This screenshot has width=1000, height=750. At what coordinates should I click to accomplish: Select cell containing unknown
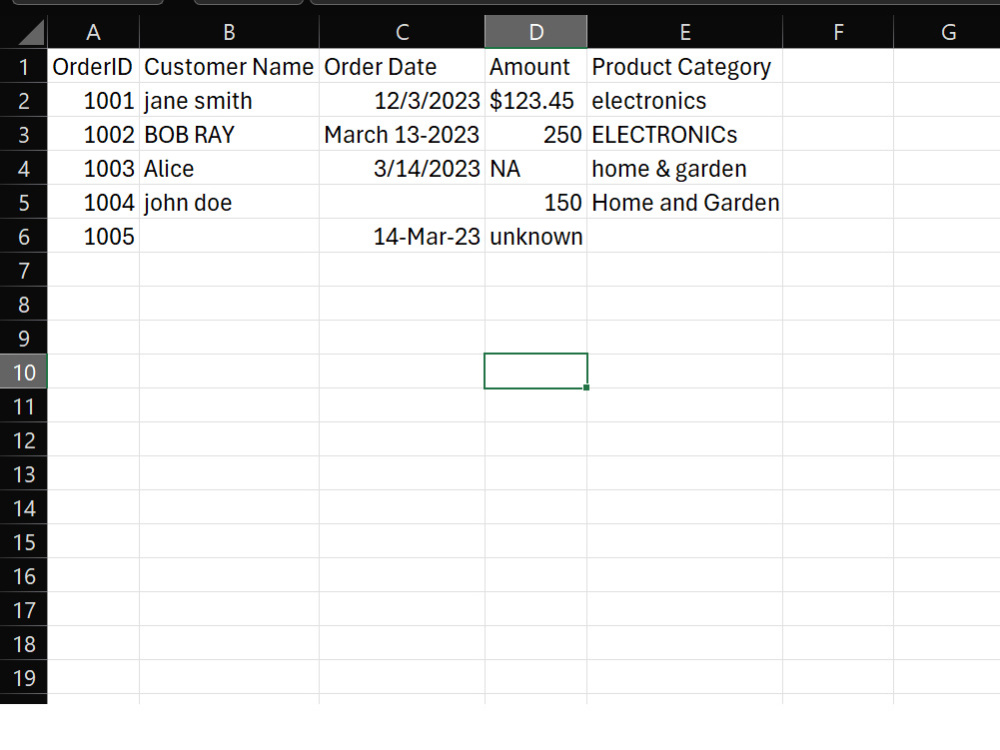[536, 236]
